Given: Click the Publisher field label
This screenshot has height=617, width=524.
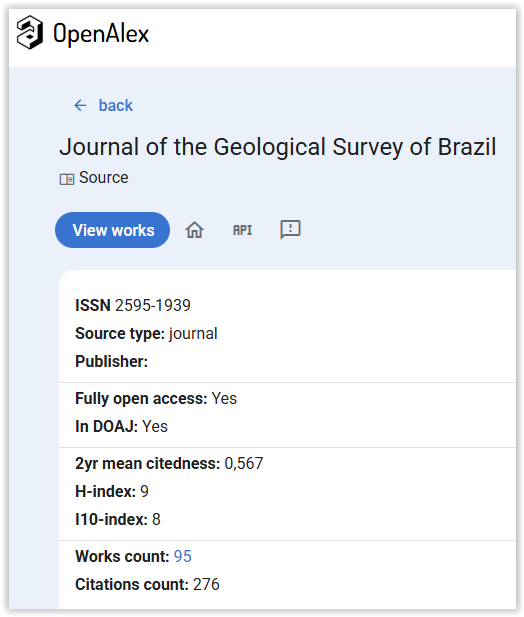Looking at the screenshot, I should coord(112,362).
